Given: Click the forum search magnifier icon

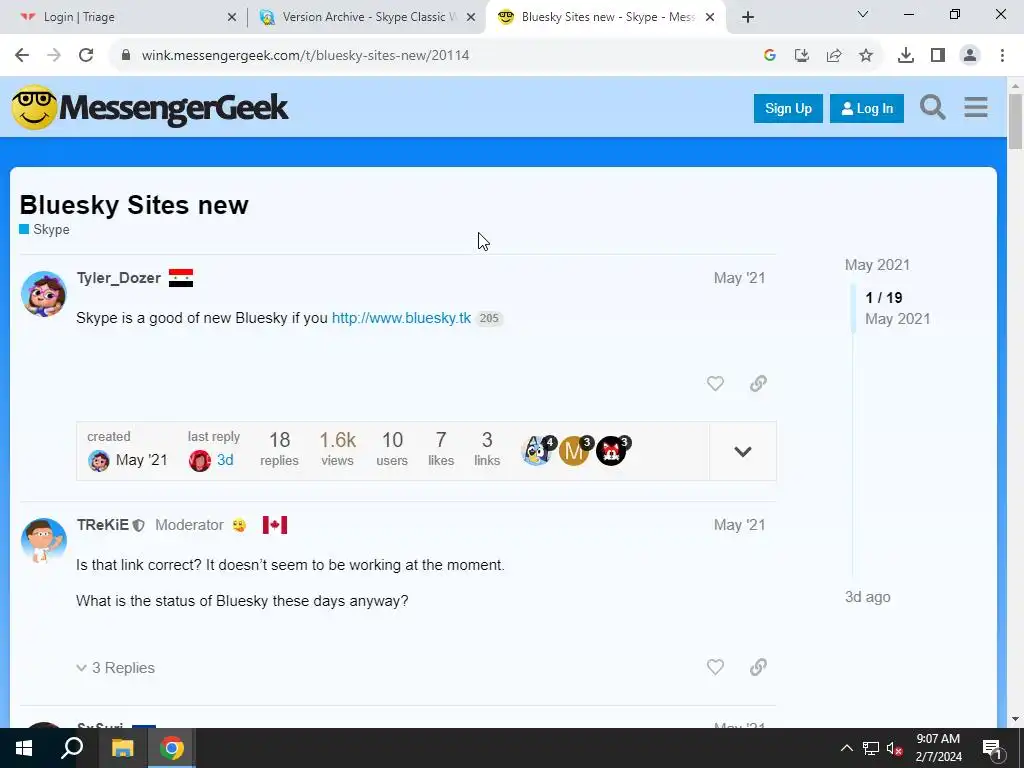Looking at the screenshot, I should pyautogui.click(x=933, y=107).
